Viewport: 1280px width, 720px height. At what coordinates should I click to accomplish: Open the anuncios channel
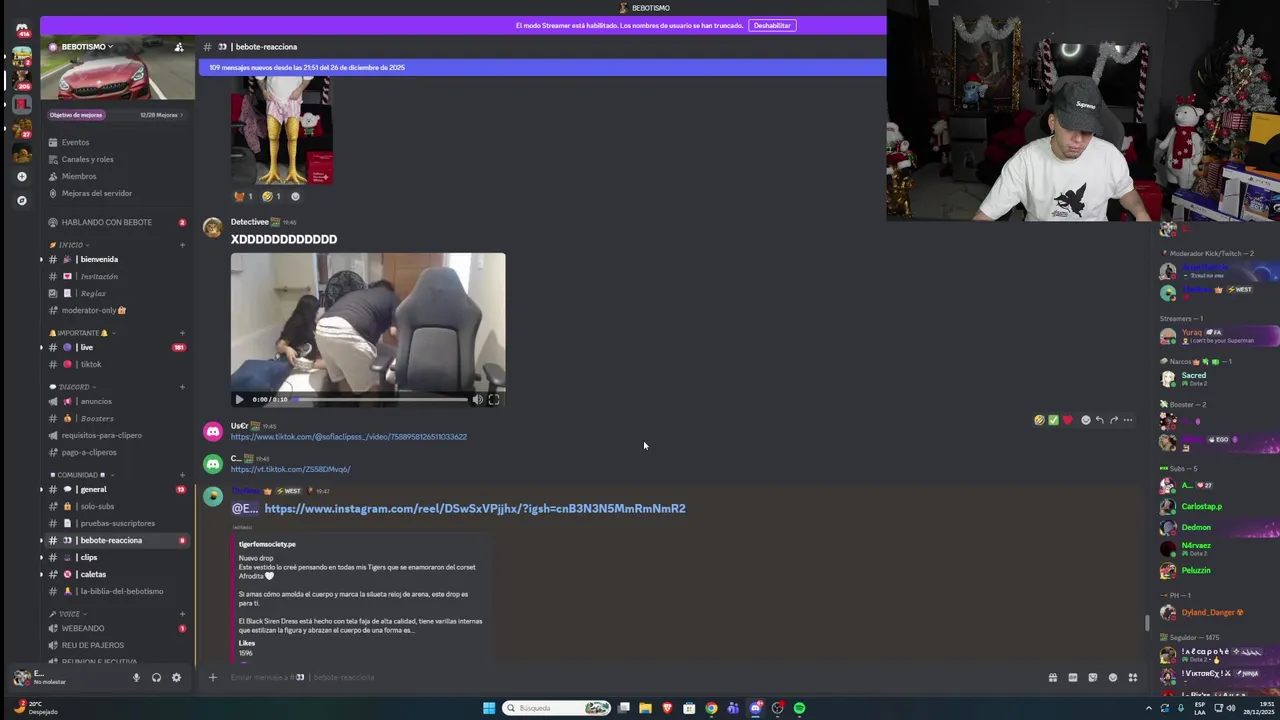[117, 401]
